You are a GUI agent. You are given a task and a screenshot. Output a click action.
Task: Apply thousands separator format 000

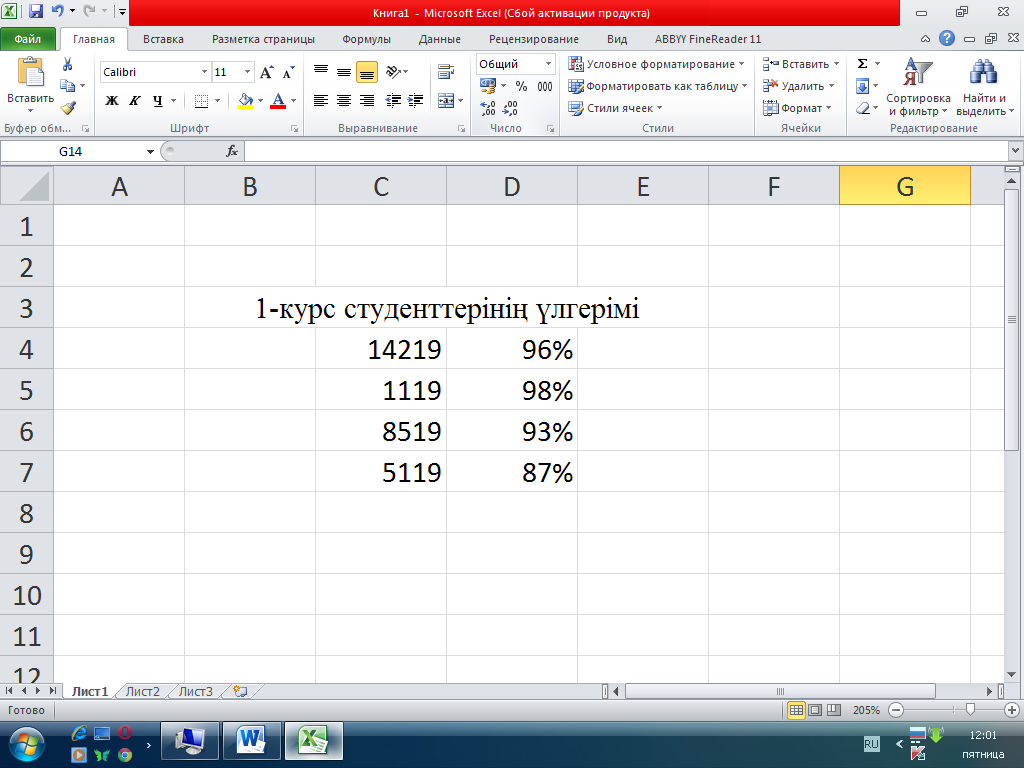pos(545,86)
